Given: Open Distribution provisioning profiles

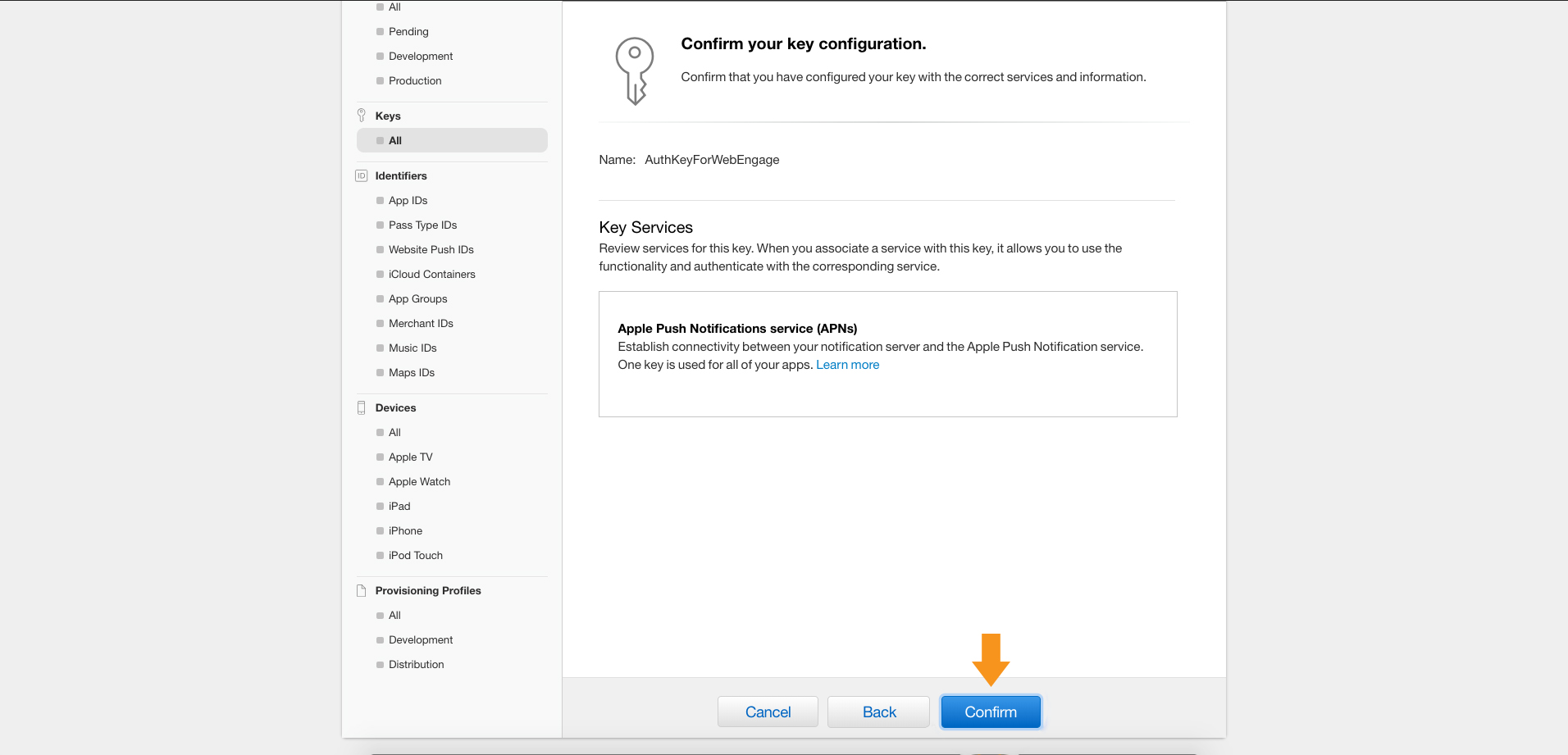Looking at the screenshot, I should (416, 664).
